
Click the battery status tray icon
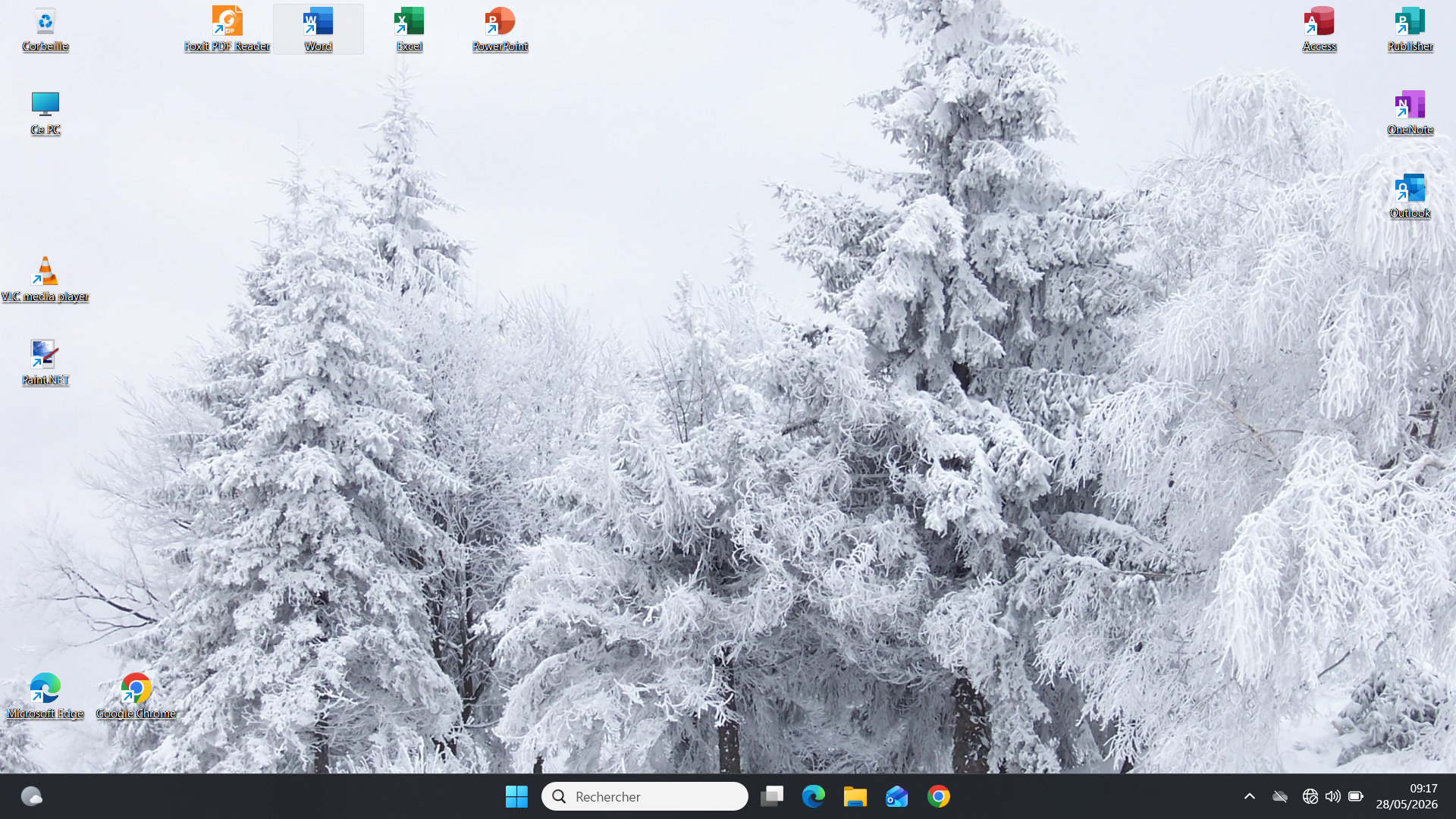1356,796
